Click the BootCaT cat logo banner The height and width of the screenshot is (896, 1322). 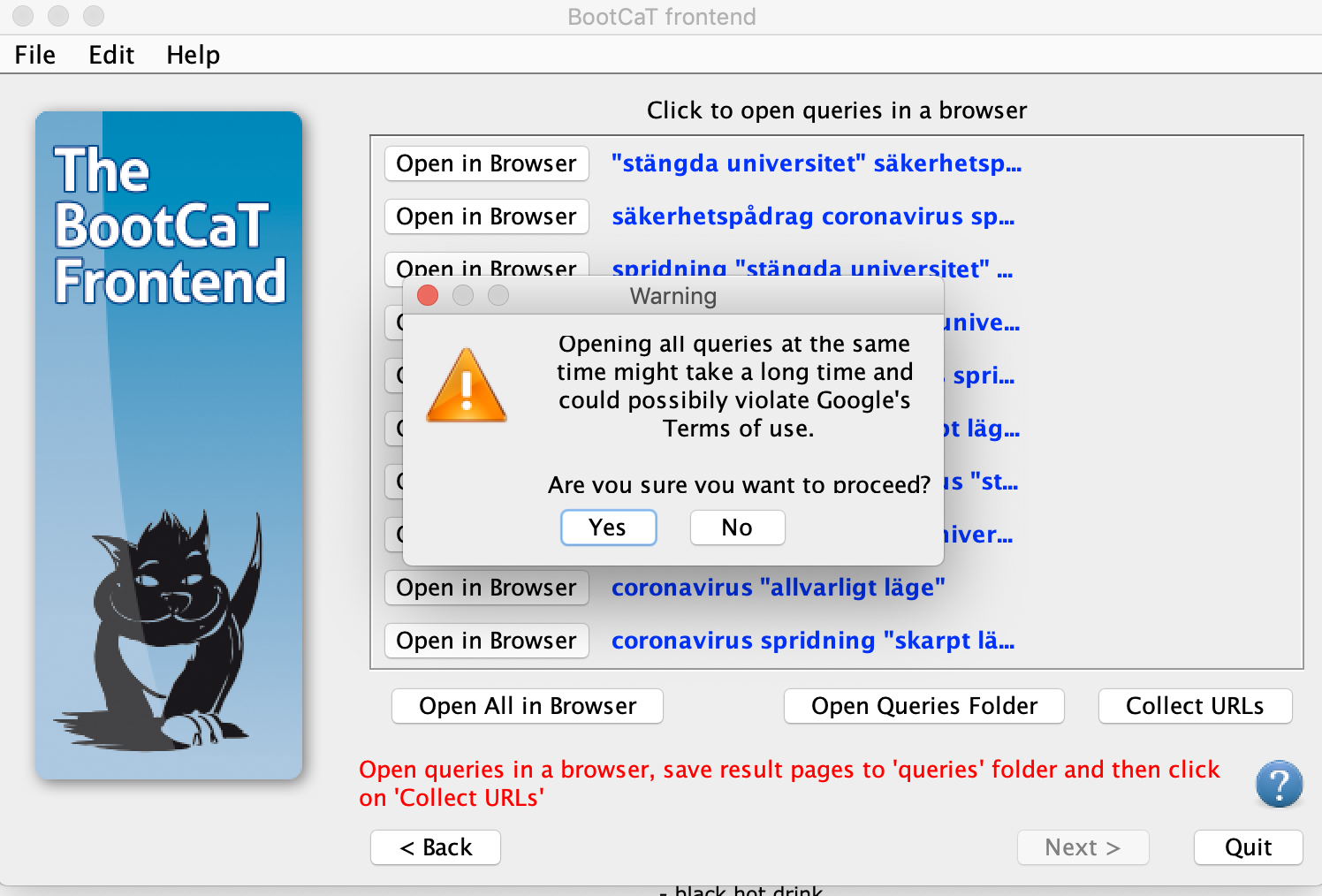pyautogui.click(x=169, y=445)
